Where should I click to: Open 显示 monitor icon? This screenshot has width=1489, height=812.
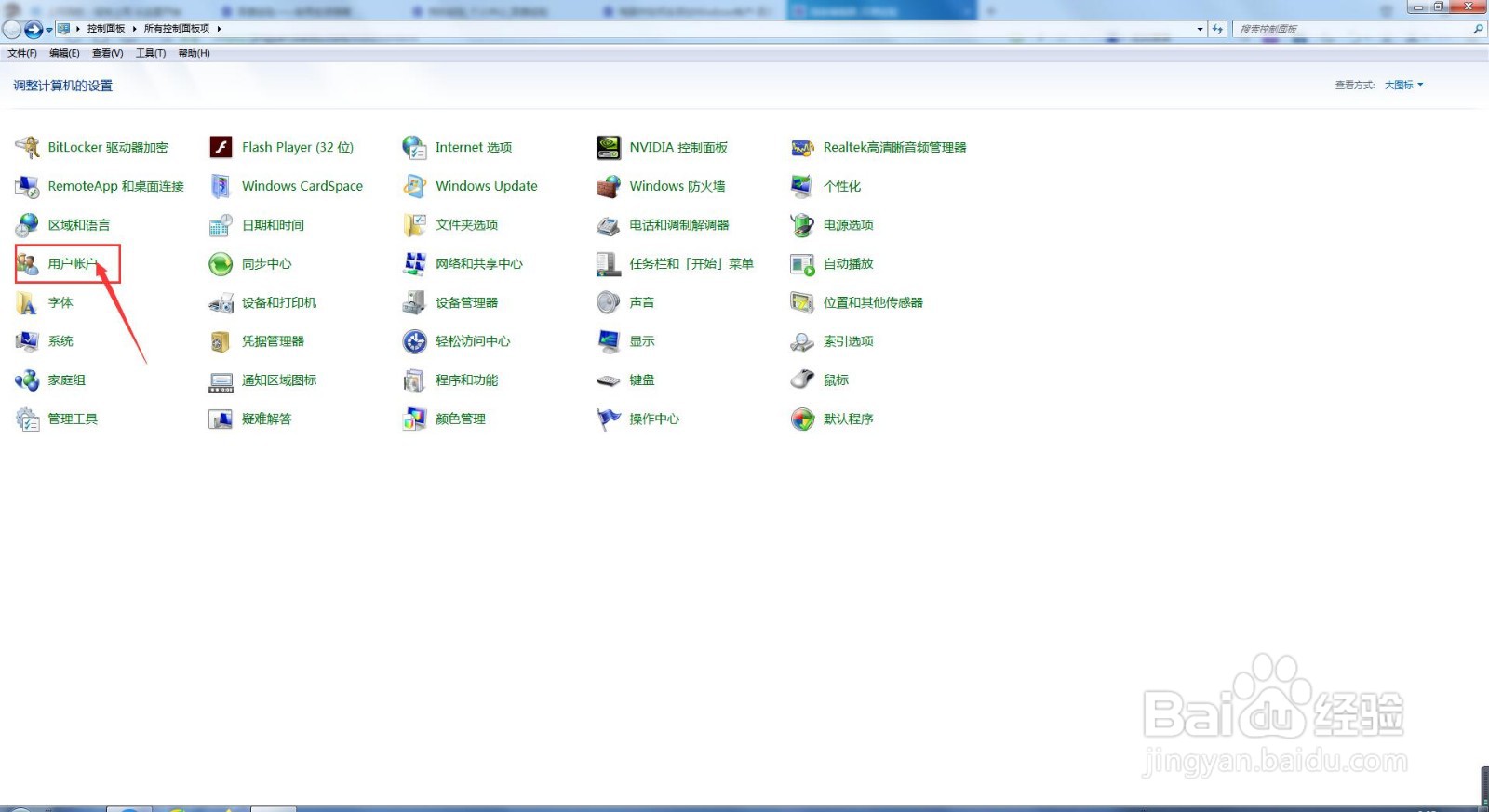click(609, 341)
